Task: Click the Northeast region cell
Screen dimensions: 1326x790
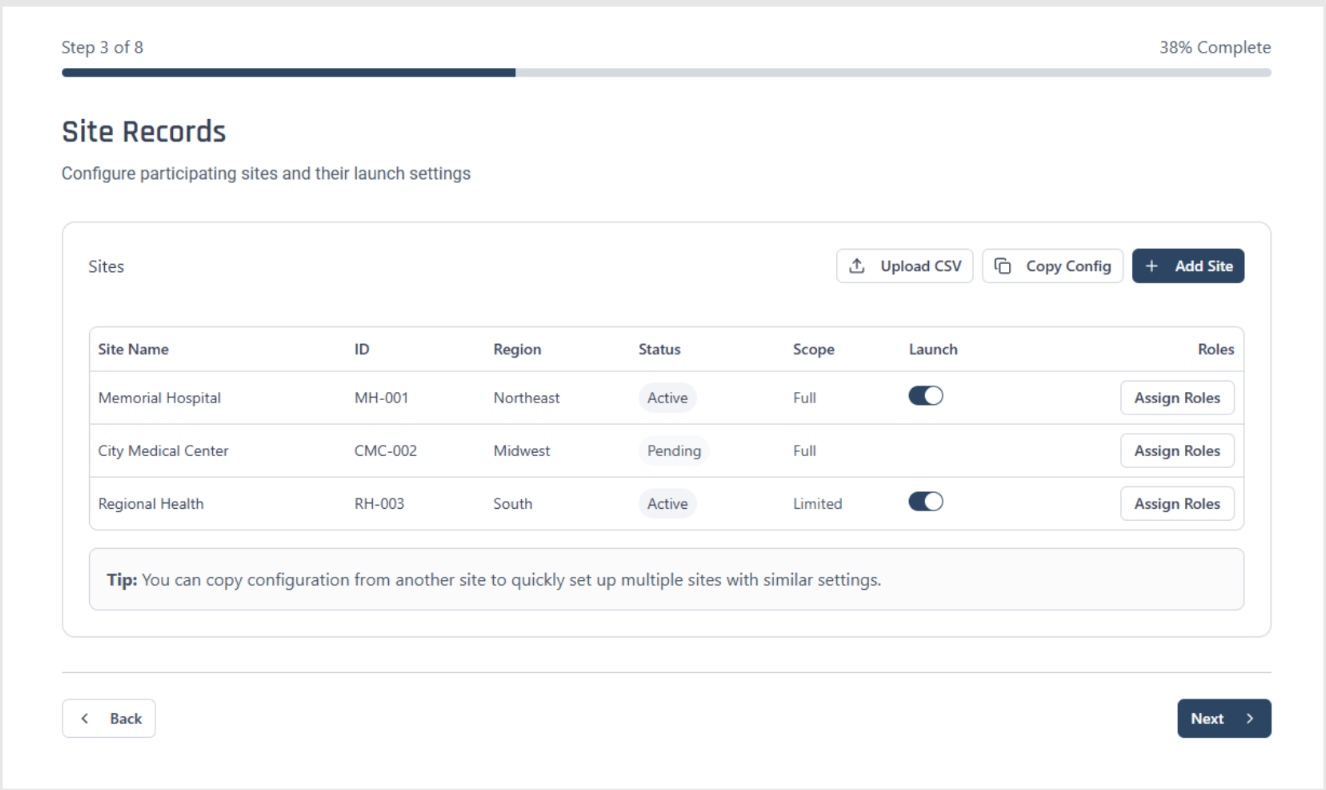Action: [526, 398]
